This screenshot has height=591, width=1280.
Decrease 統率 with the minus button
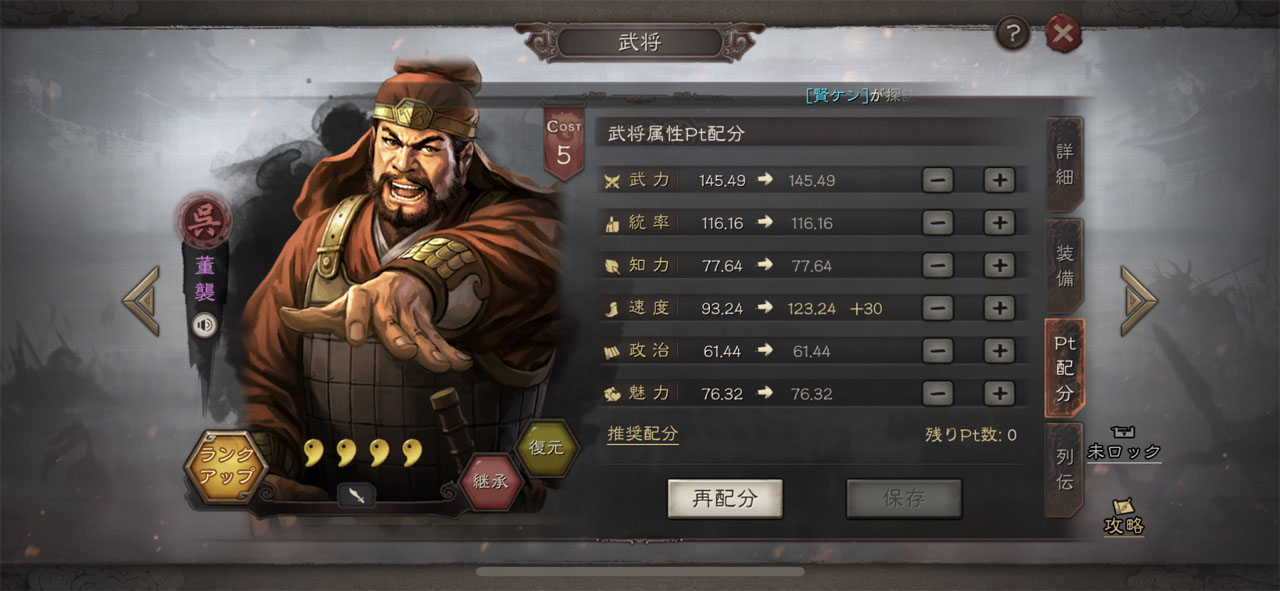[938, 222]
